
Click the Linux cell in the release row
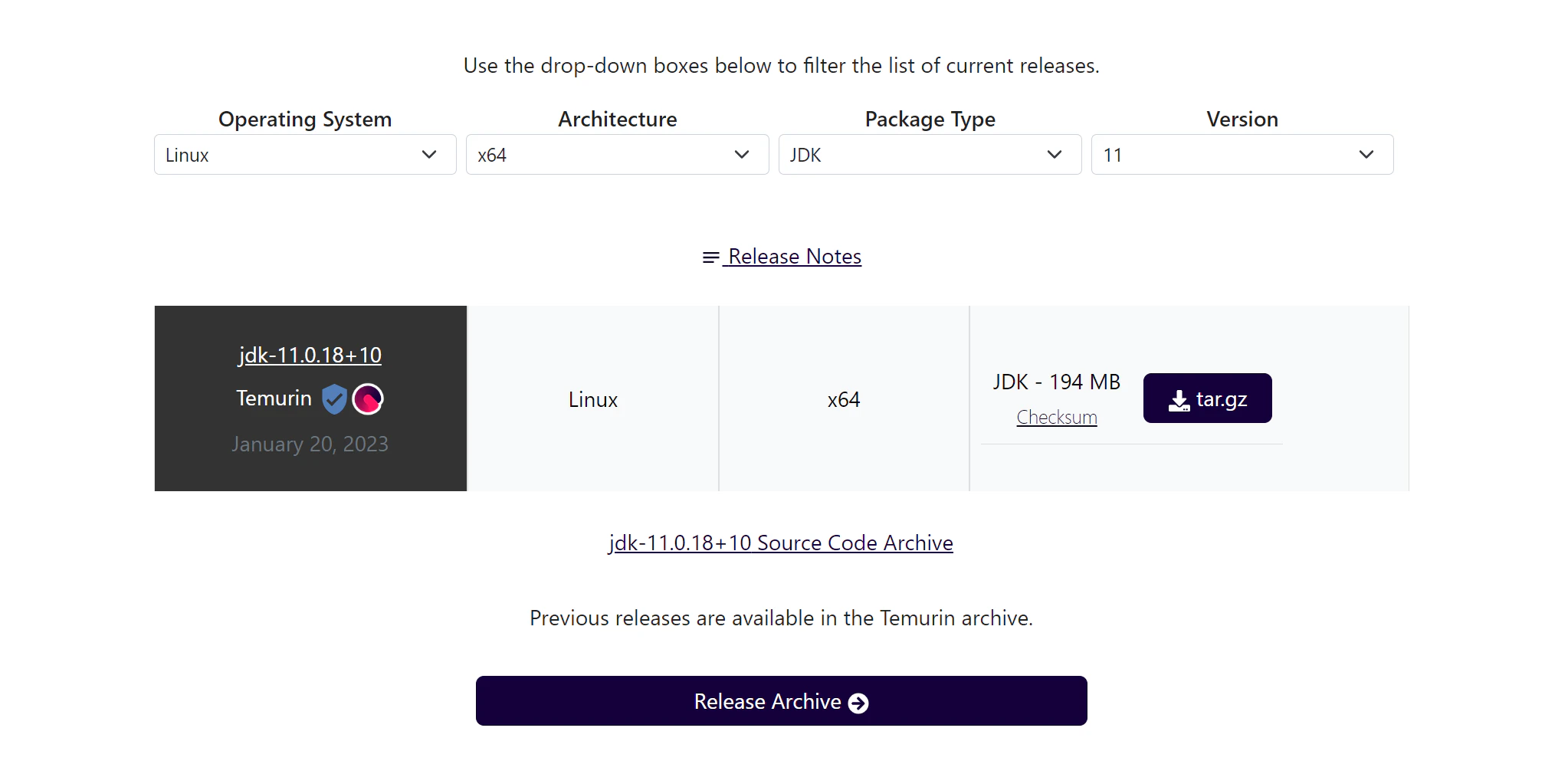pyautogui.click(x=593, y=399)
